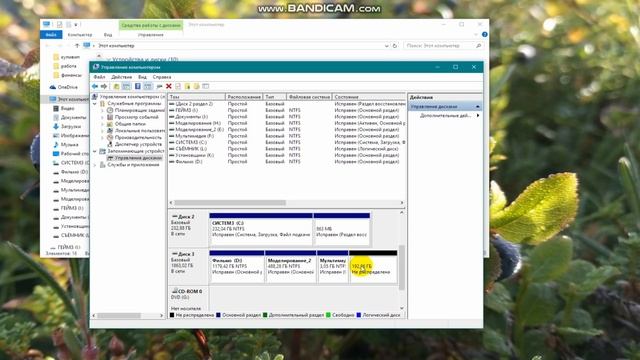The width and height of the screenshot is (640, 360).
Task: Open the Файл menu in Computer Management
Action: [x=99, y=77]
